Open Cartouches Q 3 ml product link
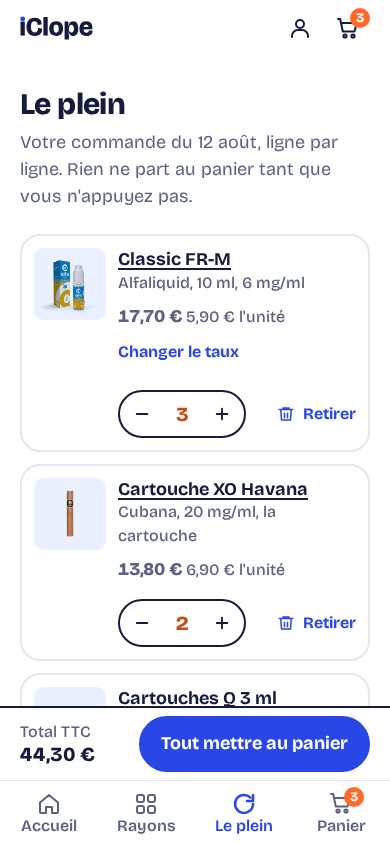Viewport: 390px width, 844px height. point(197,698)
